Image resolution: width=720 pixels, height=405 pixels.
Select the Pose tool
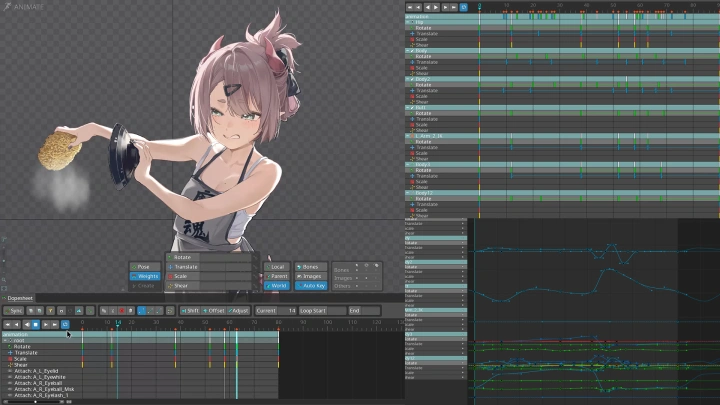(x=145, y=267)
